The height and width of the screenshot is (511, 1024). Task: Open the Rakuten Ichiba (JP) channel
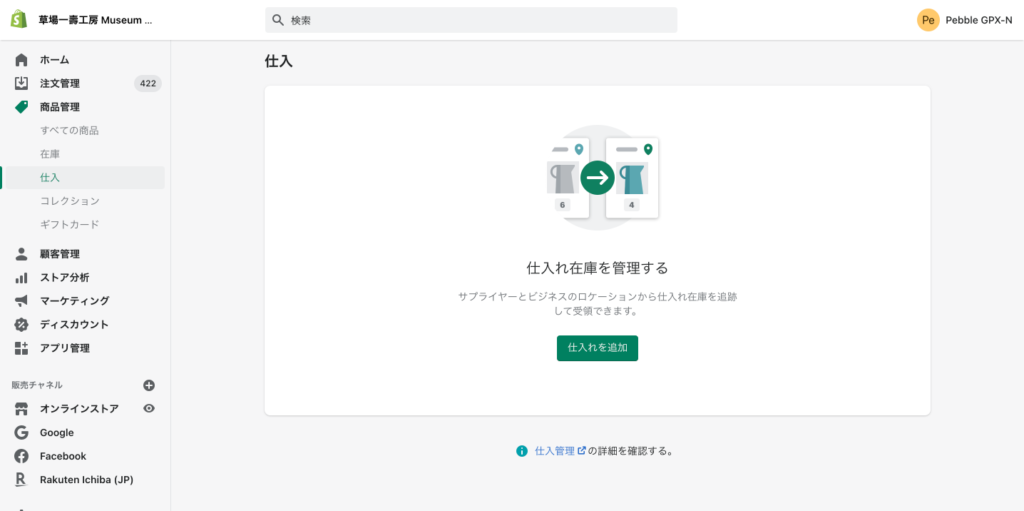(x=86, y=480)
